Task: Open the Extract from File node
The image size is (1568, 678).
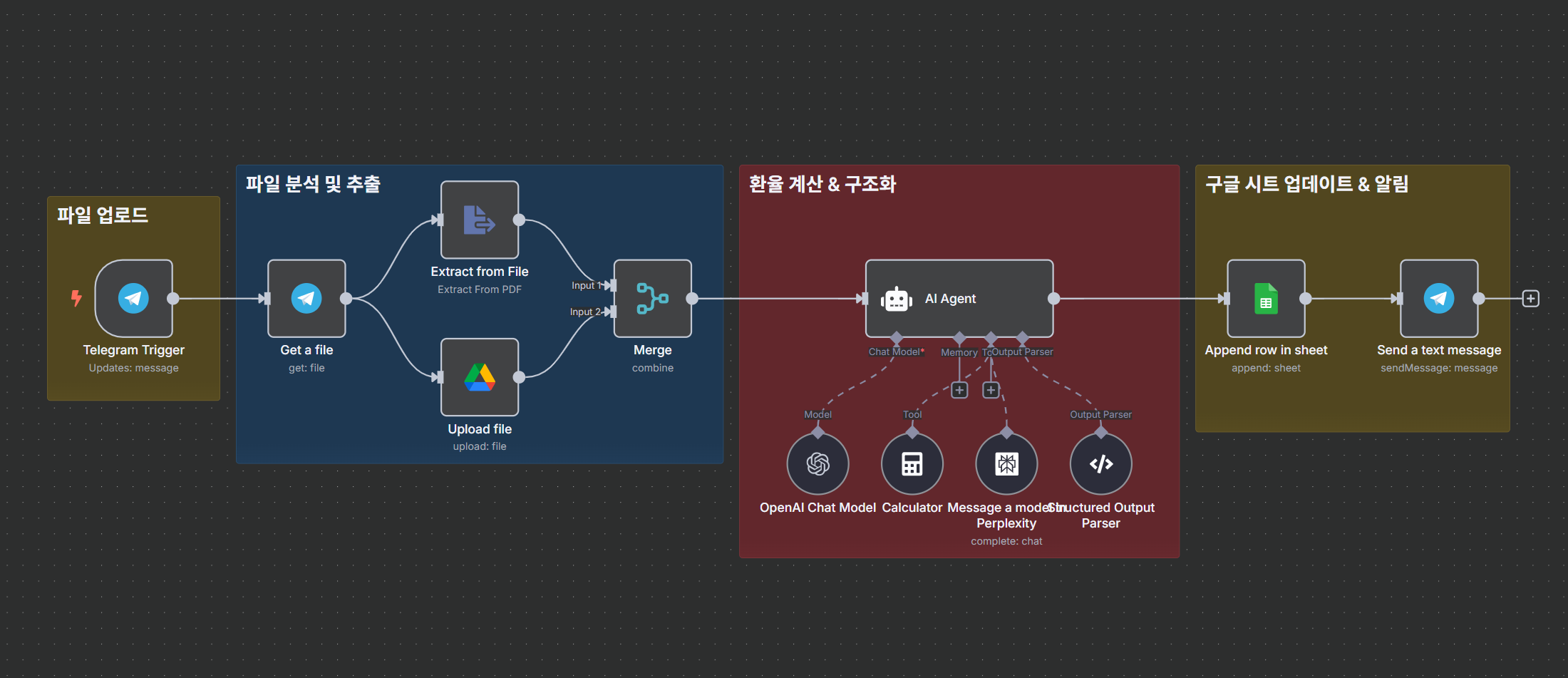Action: tap(479, 220)
